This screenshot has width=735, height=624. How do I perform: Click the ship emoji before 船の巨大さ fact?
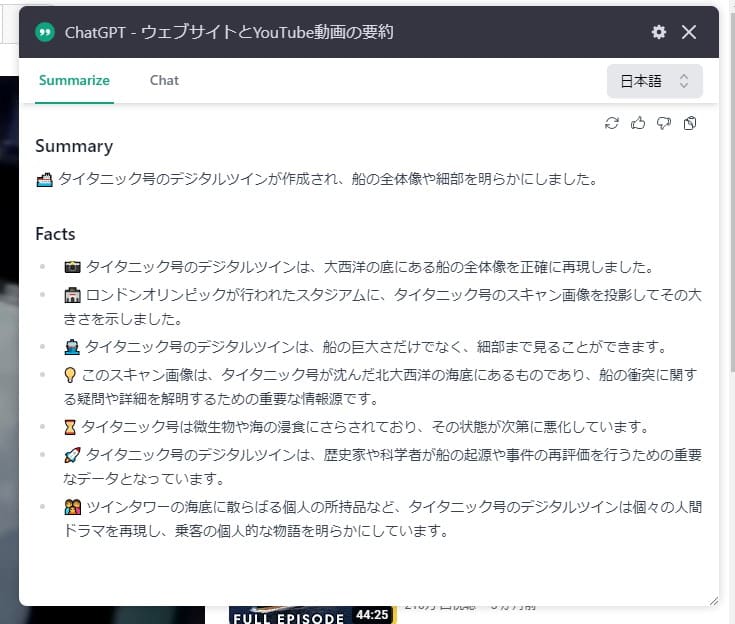coord(72,346)
